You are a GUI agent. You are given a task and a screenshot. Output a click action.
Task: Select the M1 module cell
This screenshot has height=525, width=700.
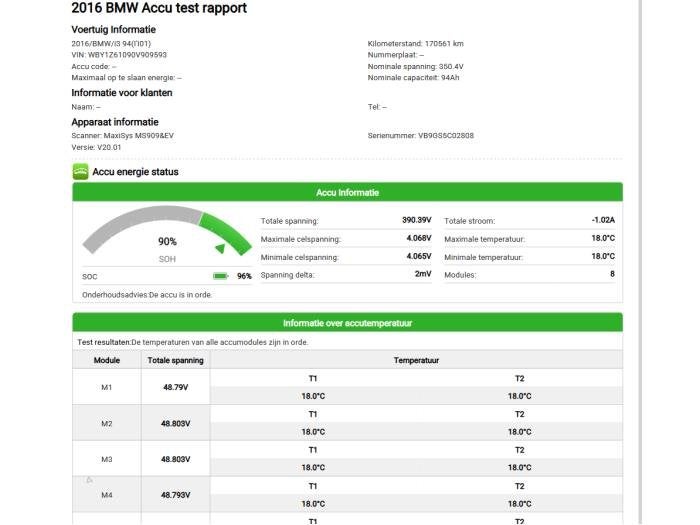pos(107,388)
